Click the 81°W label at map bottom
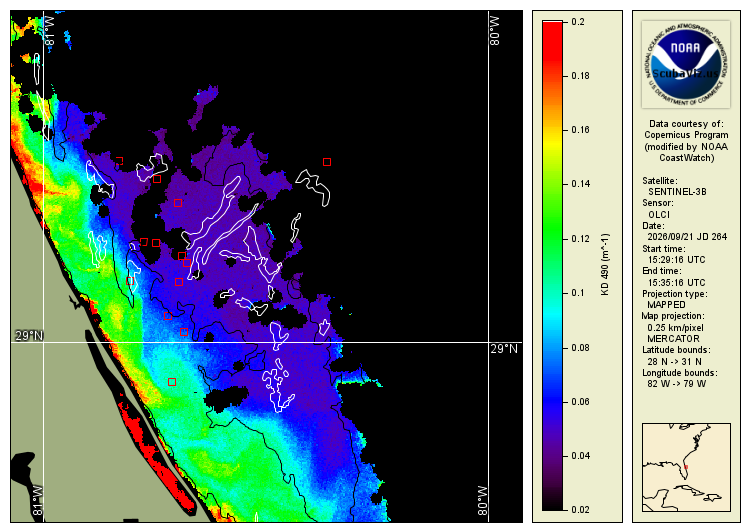Screen dimensions: 750x532 pos(38,501)
